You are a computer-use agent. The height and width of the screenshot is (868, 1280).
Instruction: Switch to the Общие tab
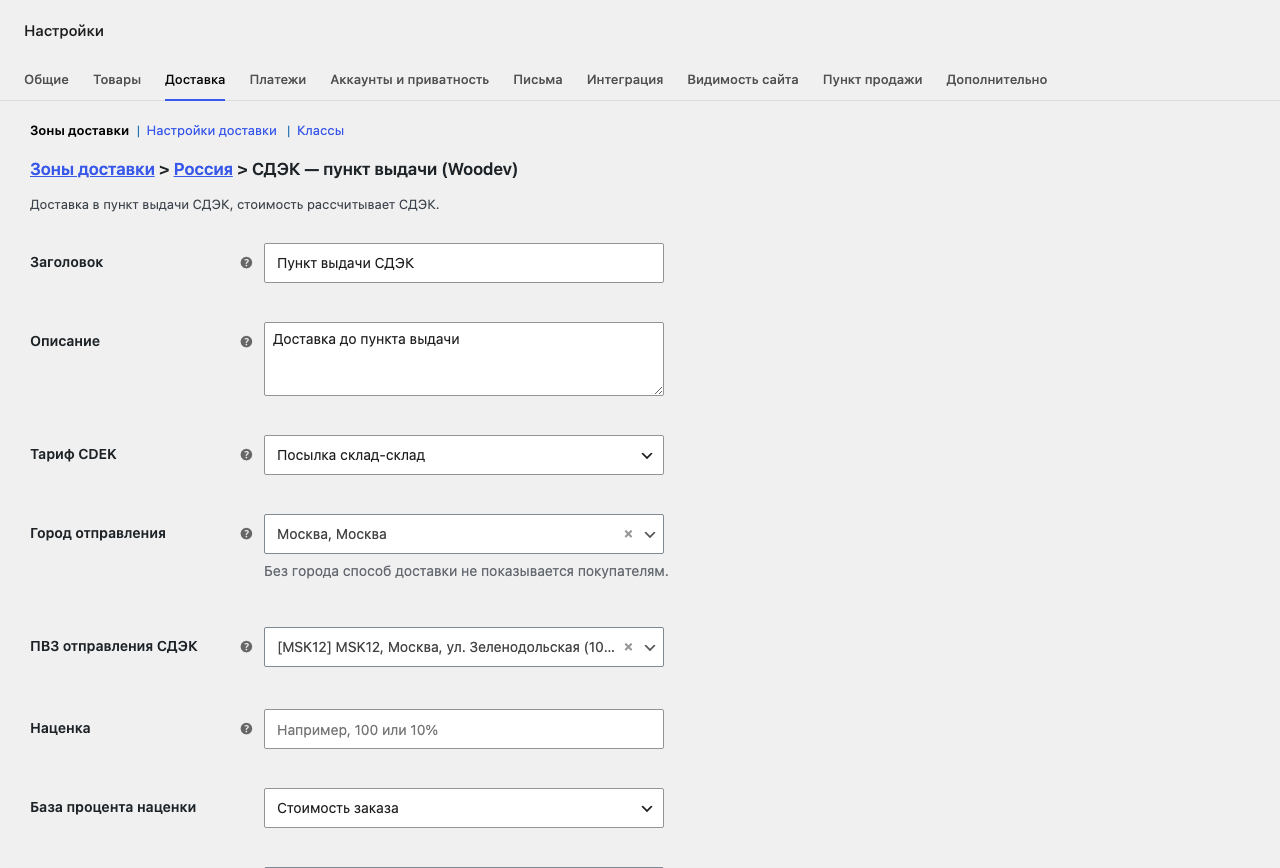[46, 80]
